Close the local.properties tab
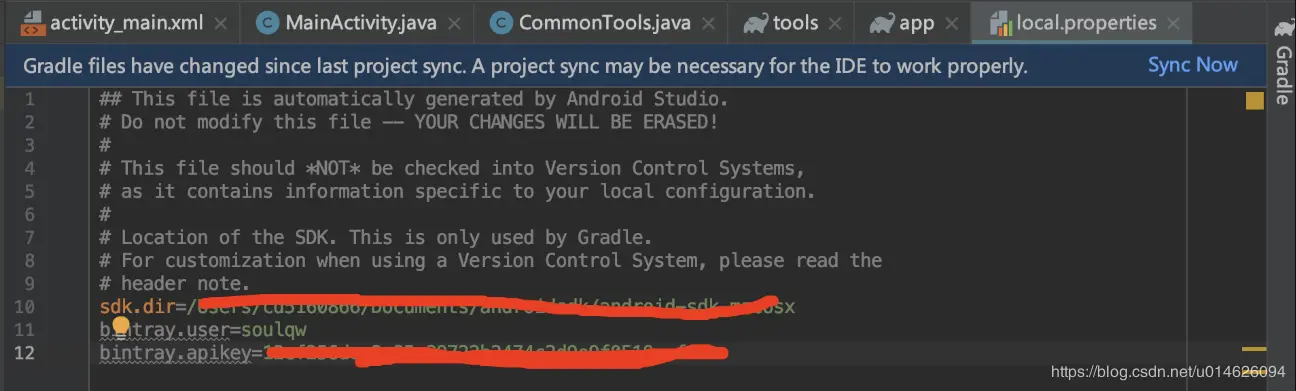1296x391 pixels. pos(1173,23)
